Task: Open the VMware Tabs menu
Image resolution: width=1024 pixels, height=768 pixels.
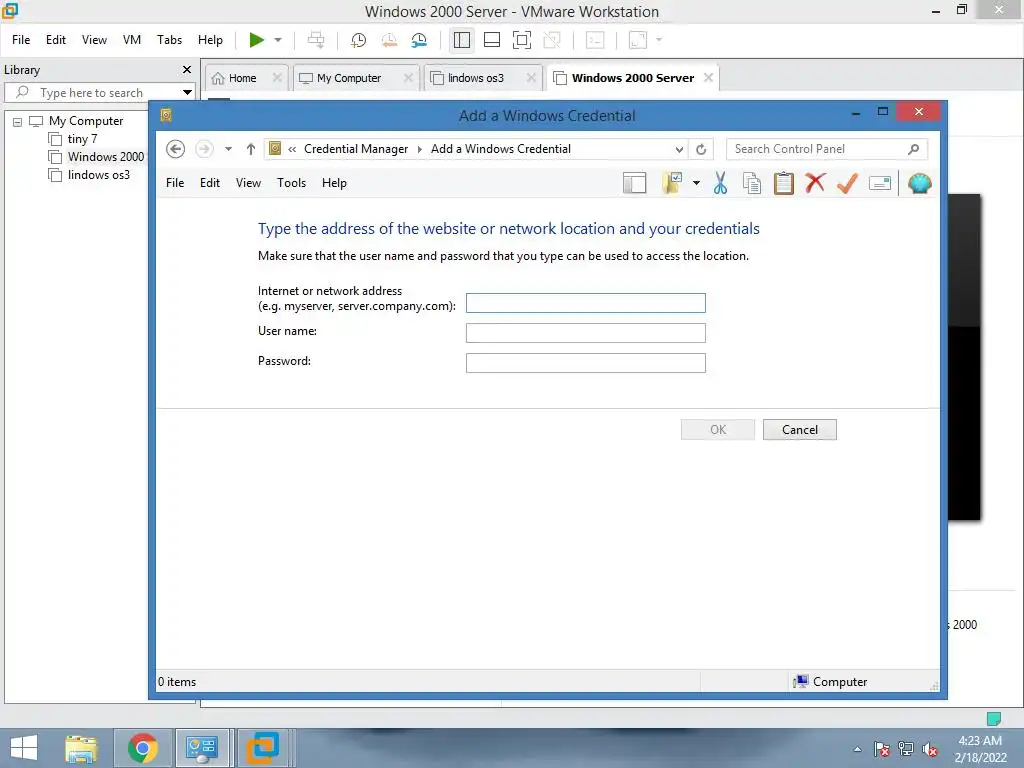Action: click(169, 40)
